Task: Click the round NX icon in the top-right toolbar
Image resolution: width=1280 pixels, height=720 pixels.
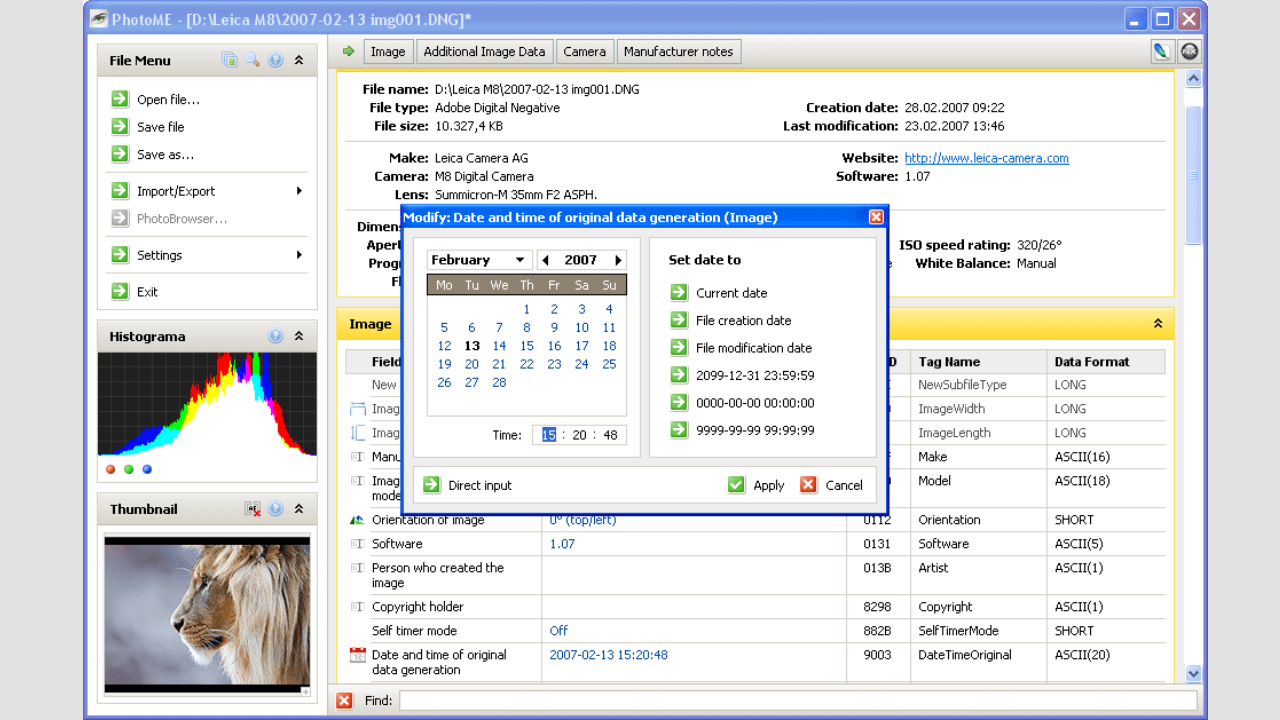Action: point(1189,51)
